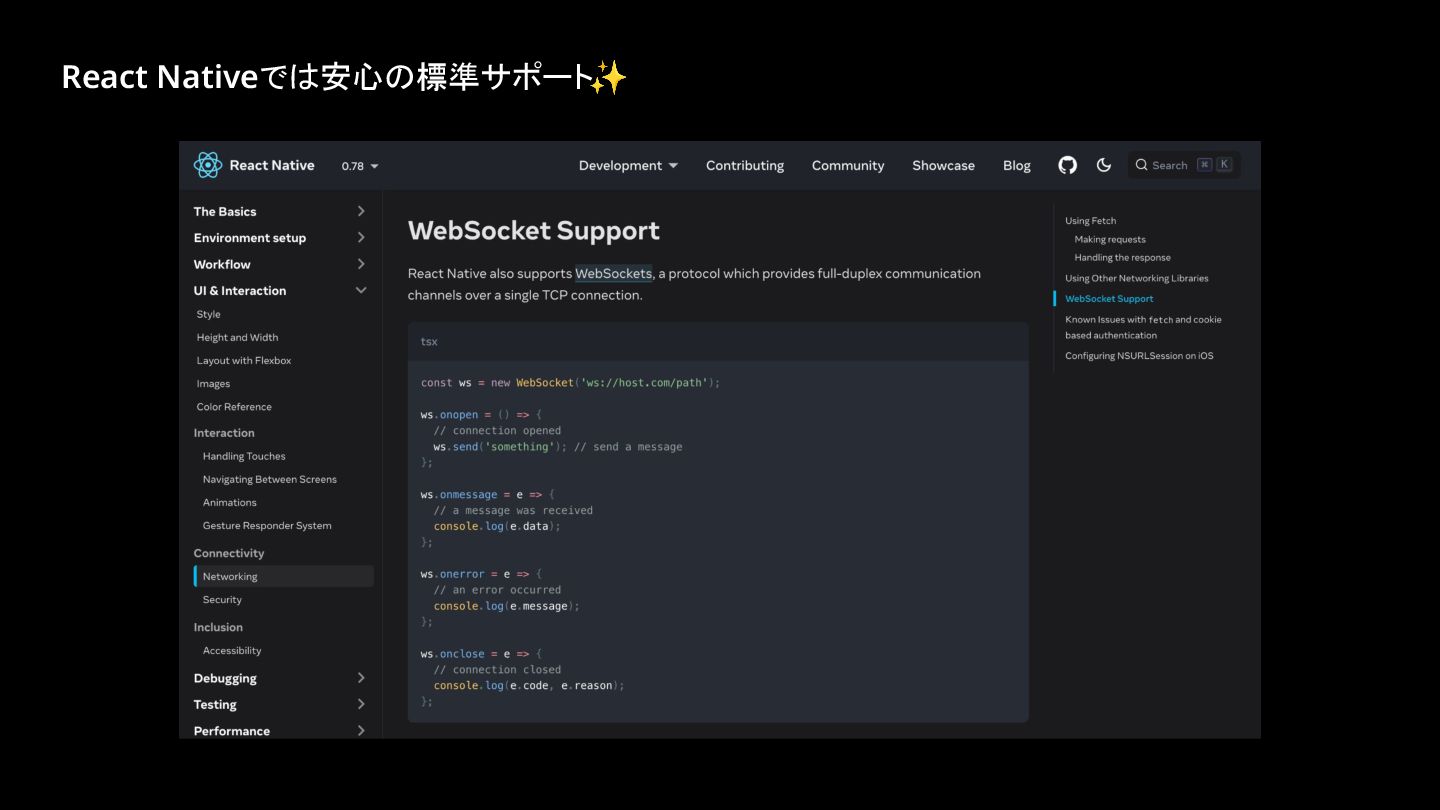Click the ws.onclose code line
This screenshot has width=1440, height=810.
(x=481, y=654)
